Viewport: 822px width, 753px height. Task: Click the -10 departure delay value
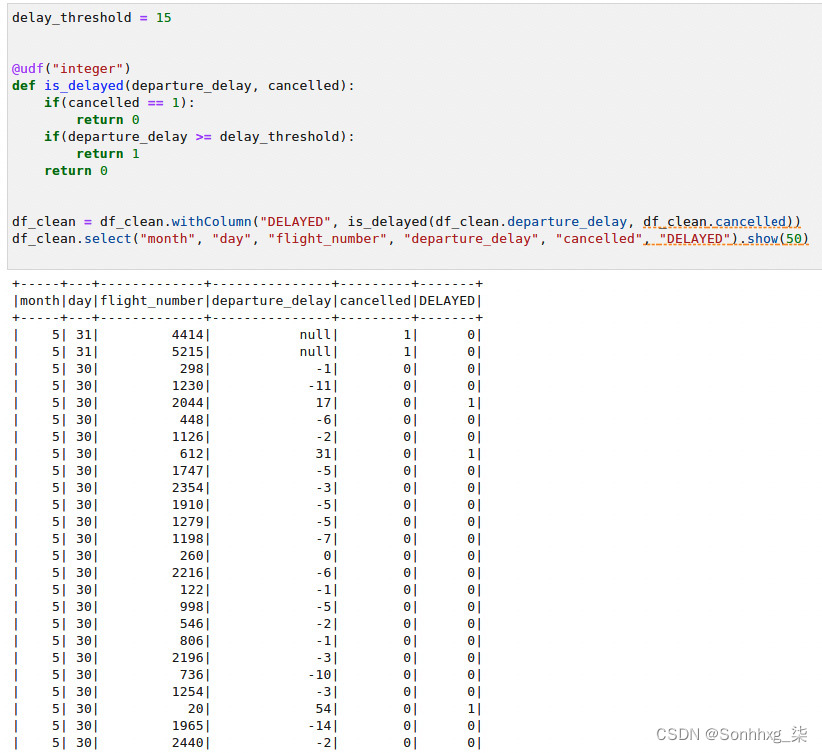tap(319, 675)
